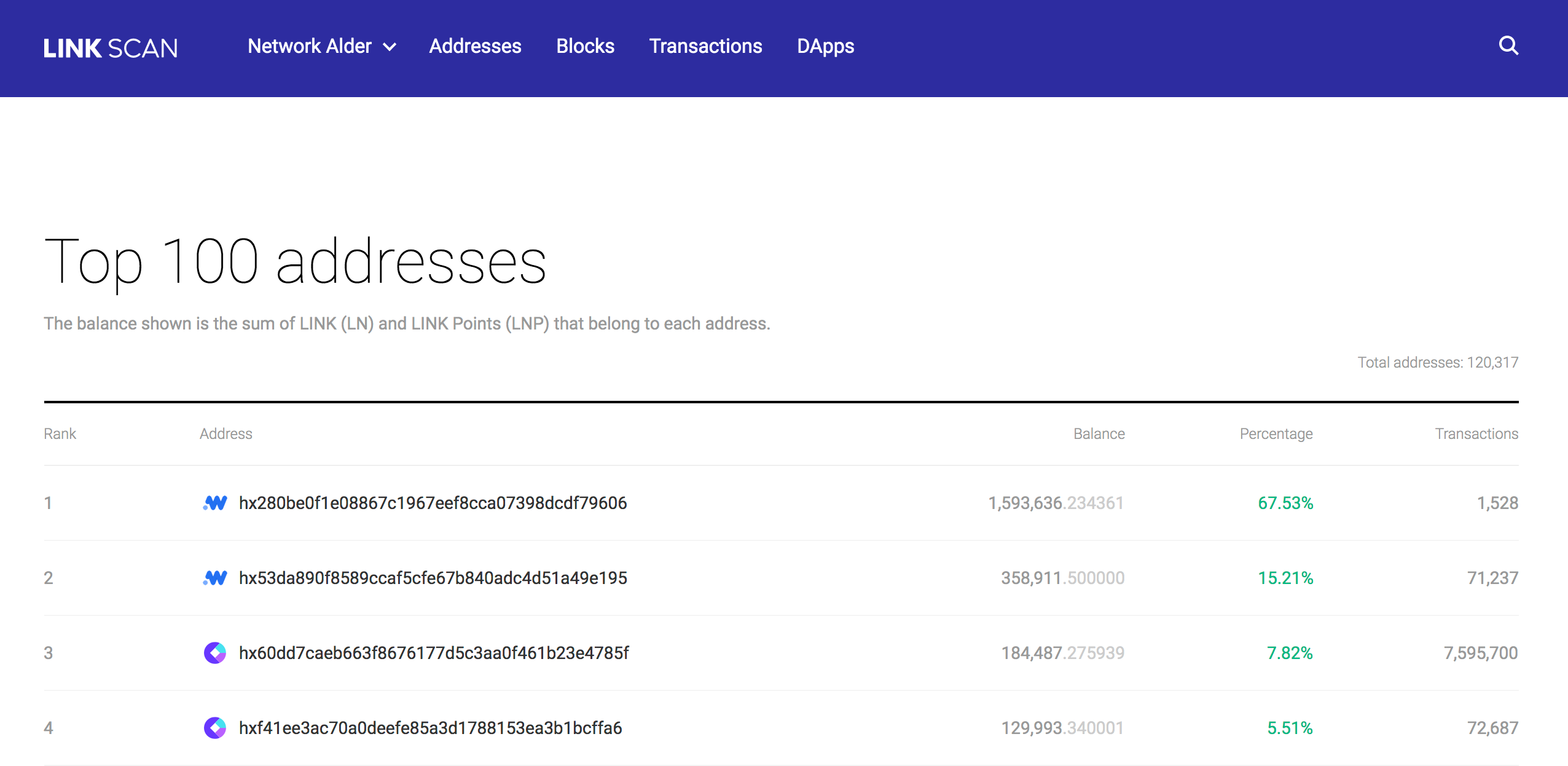Open the Addresses menu item

(x=475, y=46)
